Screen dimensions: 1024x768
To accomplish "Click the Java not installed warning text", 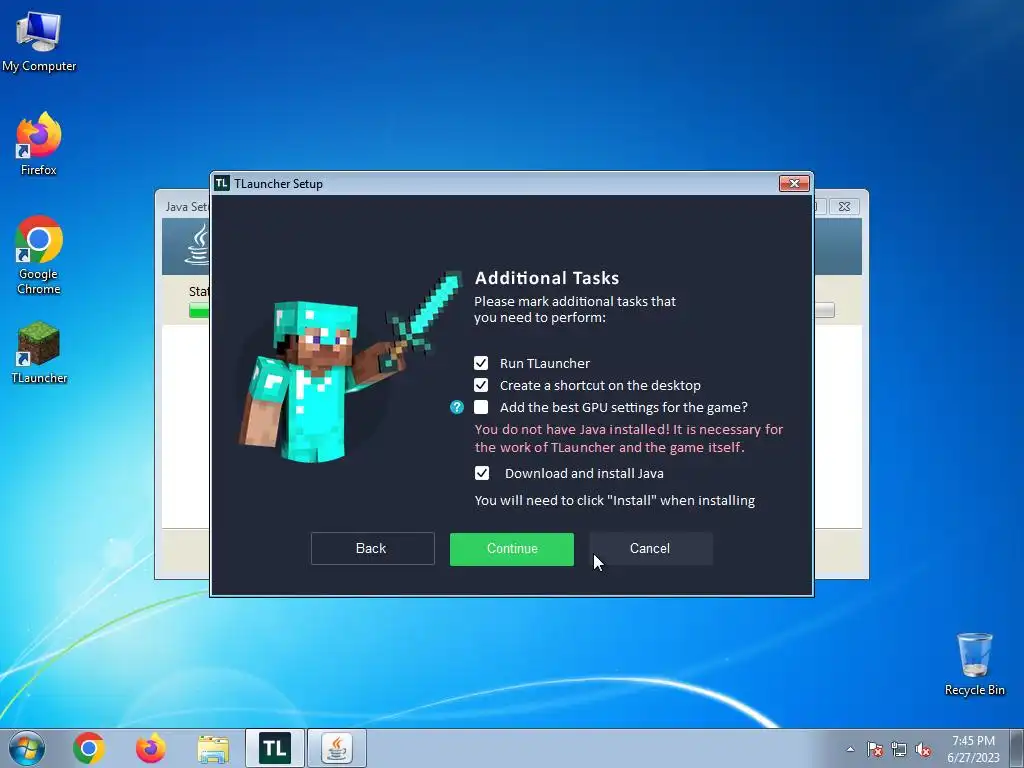I will [628, 438].
